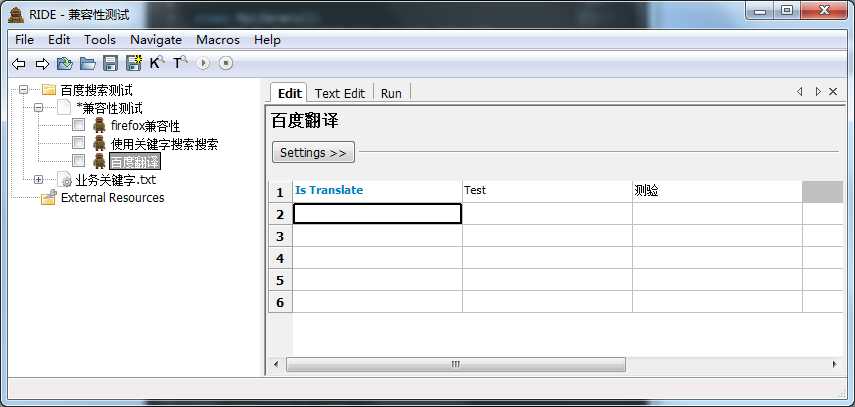This screenshot has height=407, width=855.
Task: Click the grid scrollbar's left arrow
Action: pyautogui.click(x=276, y=364)
